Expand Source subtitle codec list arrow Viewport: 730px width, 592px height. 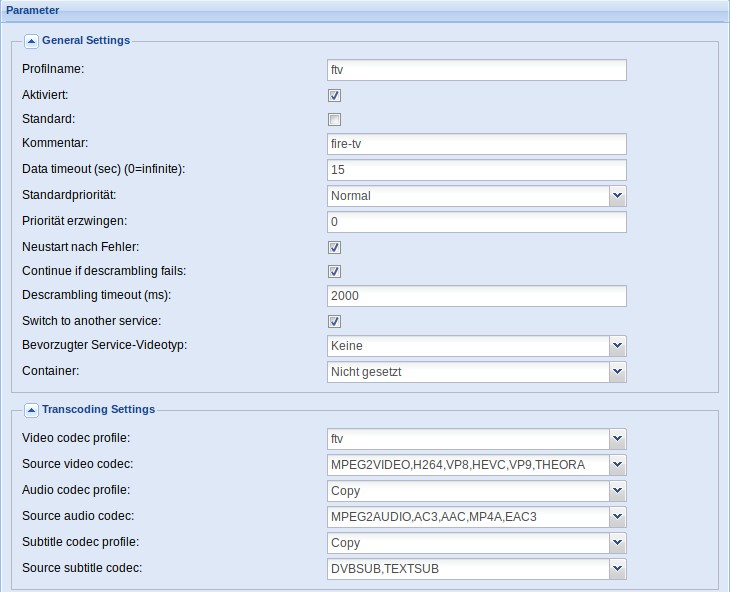tap(617, 569)
